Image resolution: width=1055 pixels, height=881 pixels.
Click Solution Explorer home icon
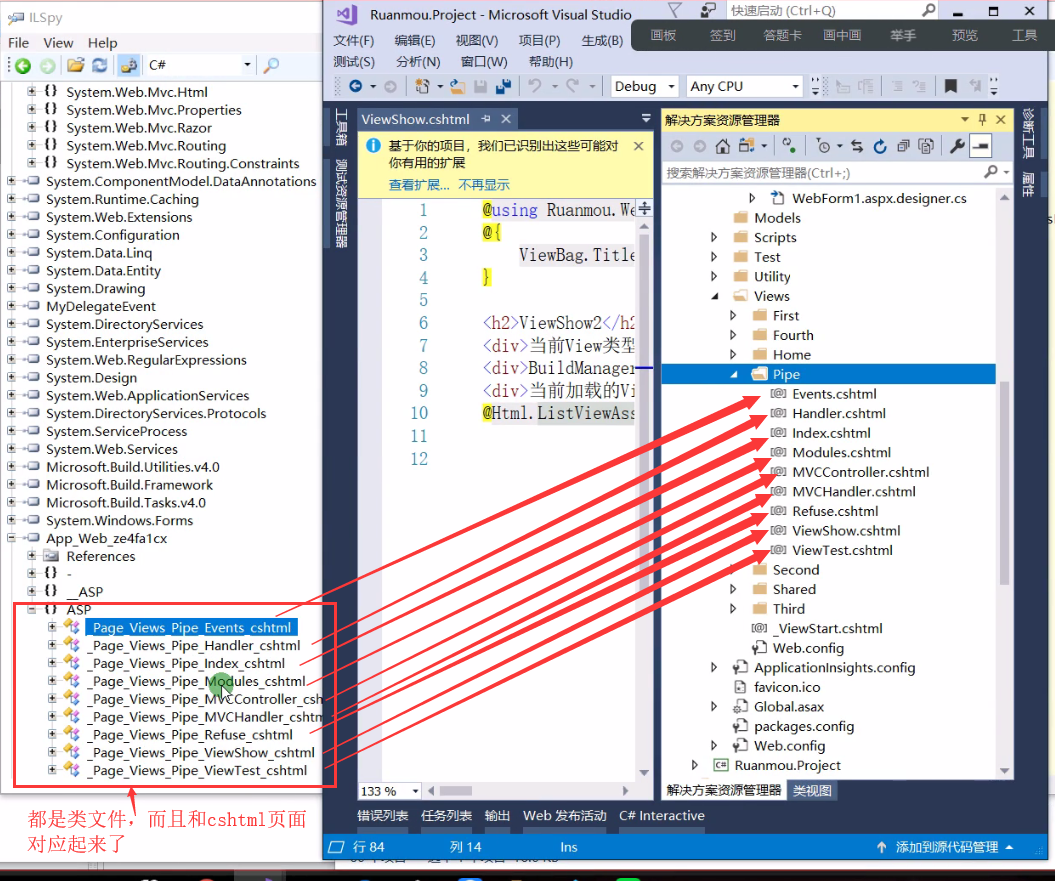(x=723, y=146)
